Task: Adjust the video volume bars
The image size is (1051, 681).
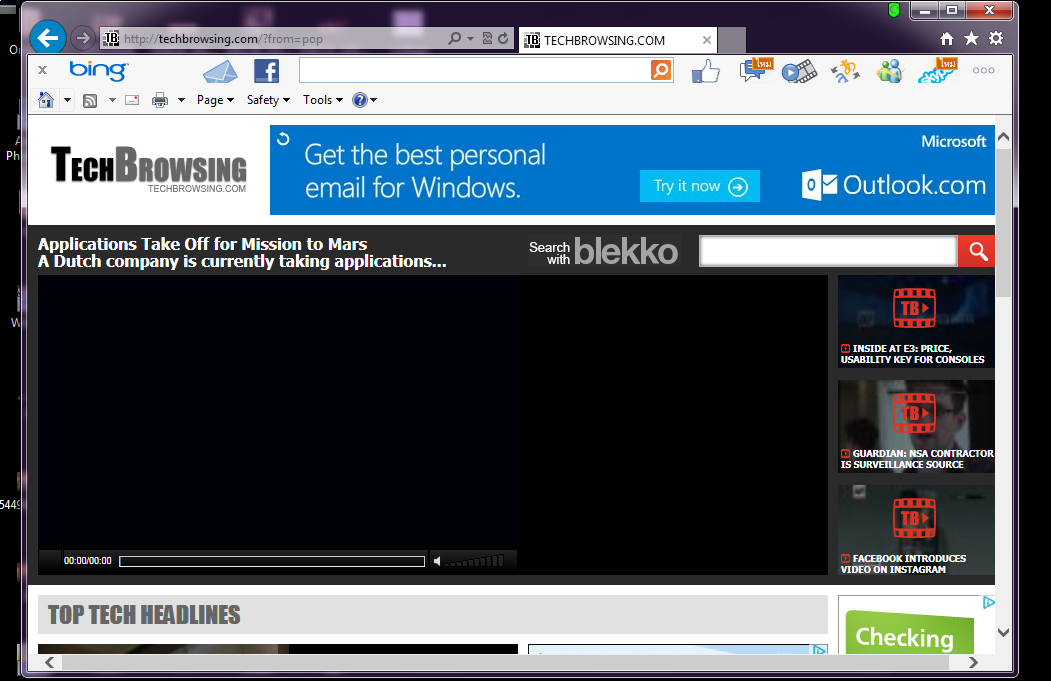Action: [x=475, y=561]
